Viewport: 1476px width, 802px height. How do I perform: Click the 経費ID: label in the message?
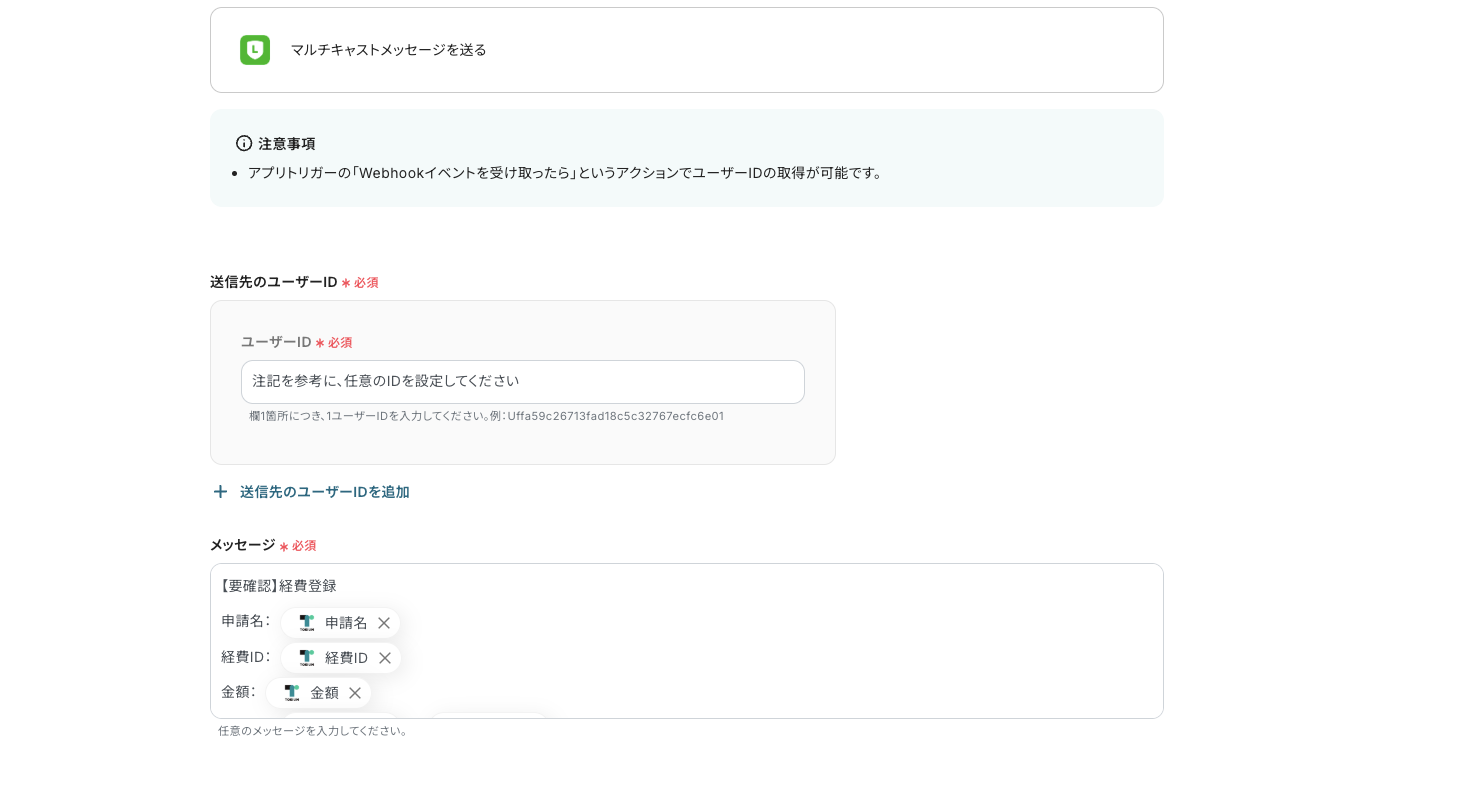(x=246, y=656)
